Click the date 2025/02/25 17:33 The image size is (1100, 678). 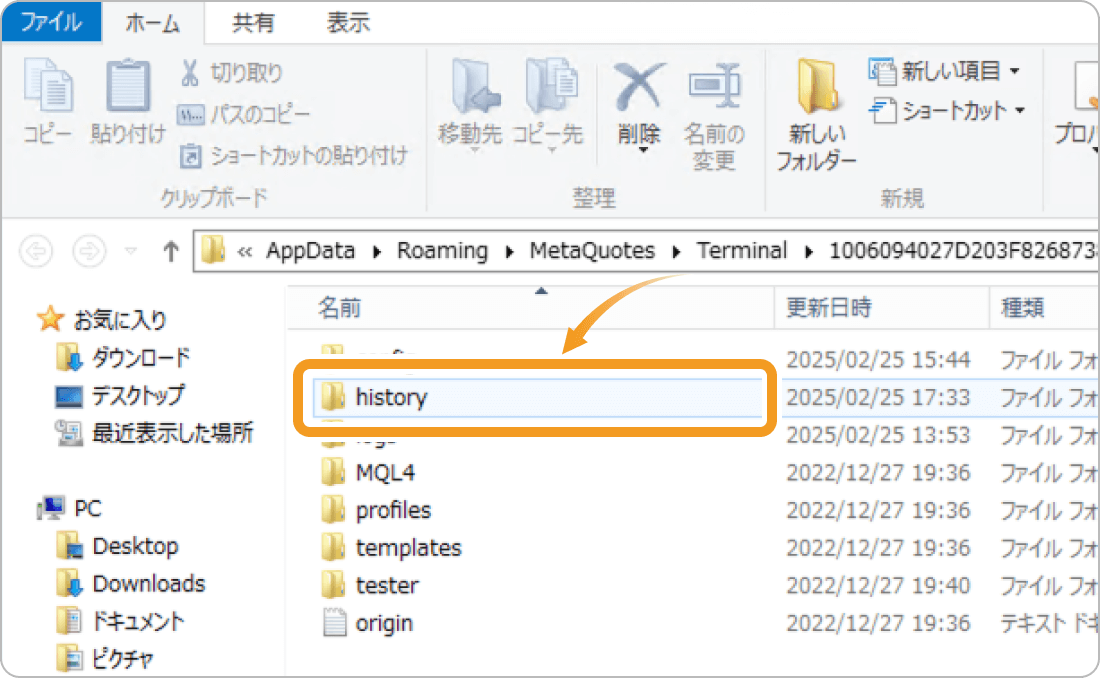[x=878, y=397]
